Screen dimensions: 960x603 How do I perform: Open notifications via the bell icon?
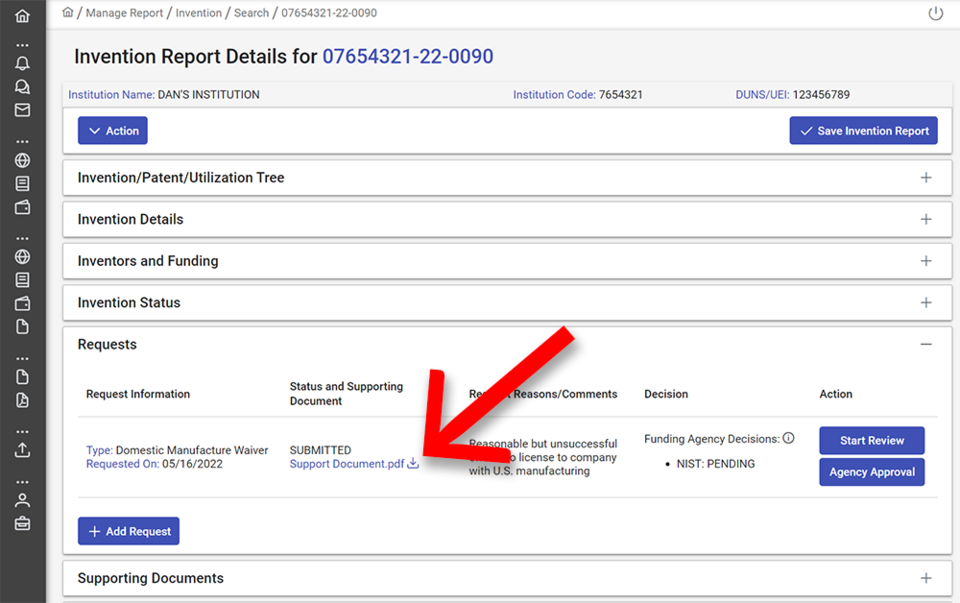[x=22, y=63]
